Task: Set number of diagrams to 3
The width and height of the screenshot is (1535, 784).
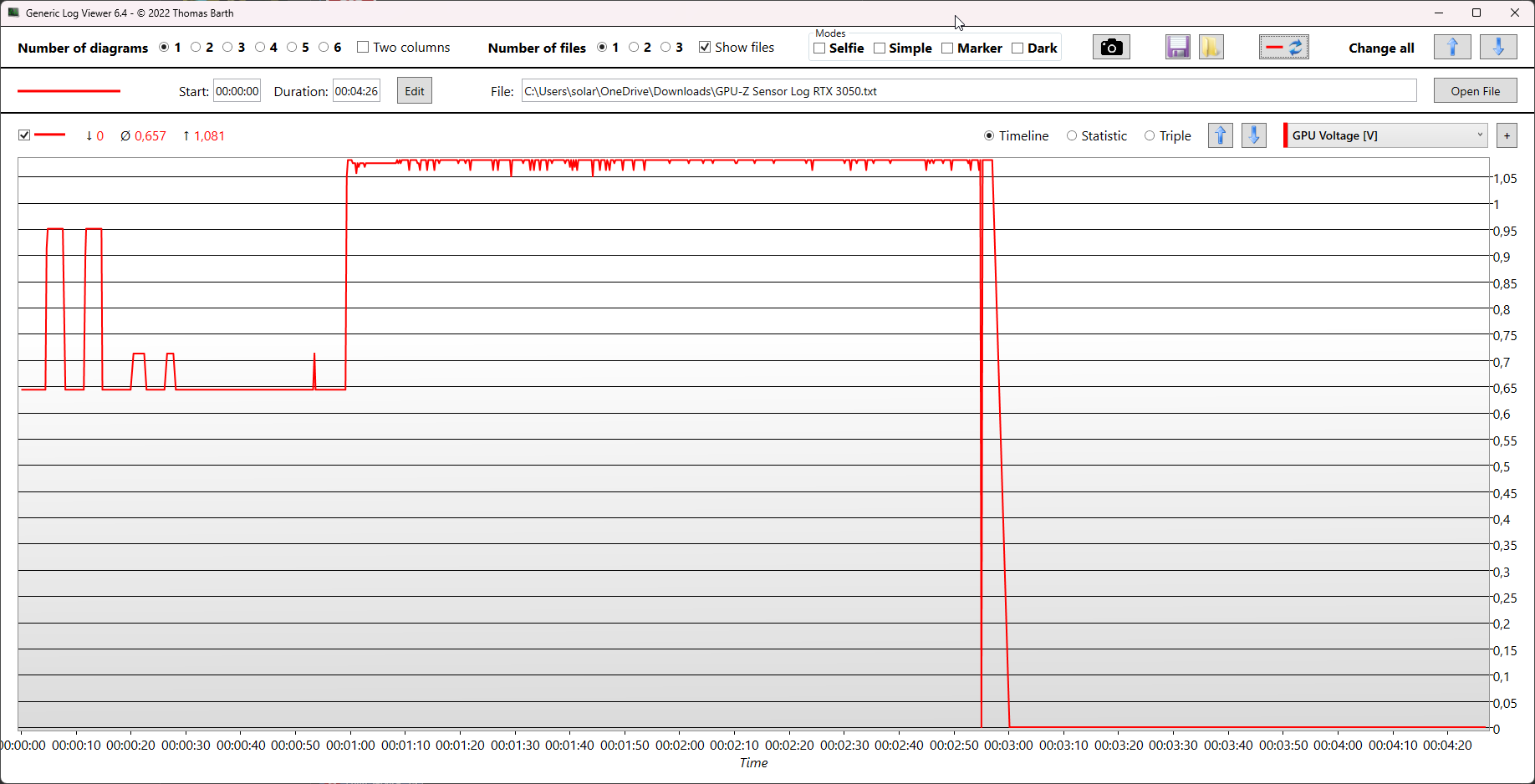Action: (227, 48)
